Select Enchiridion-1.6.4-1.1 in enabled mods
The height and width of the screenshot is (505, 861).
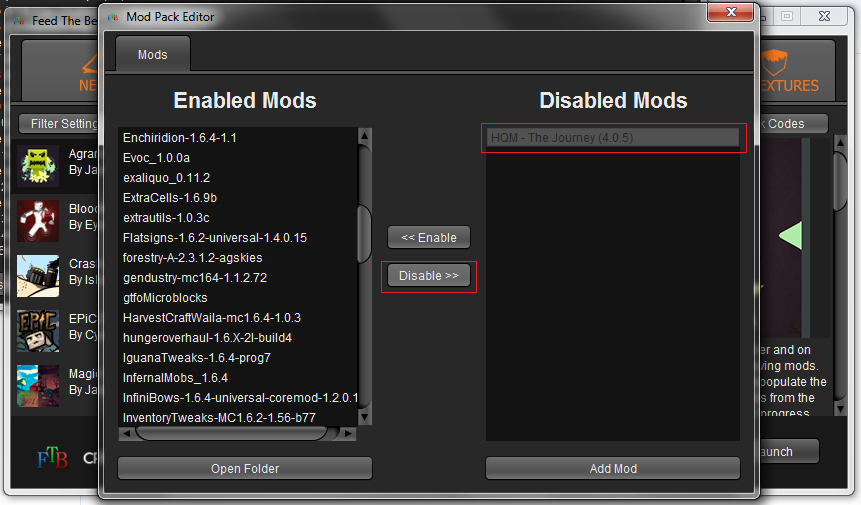(238, 138)
